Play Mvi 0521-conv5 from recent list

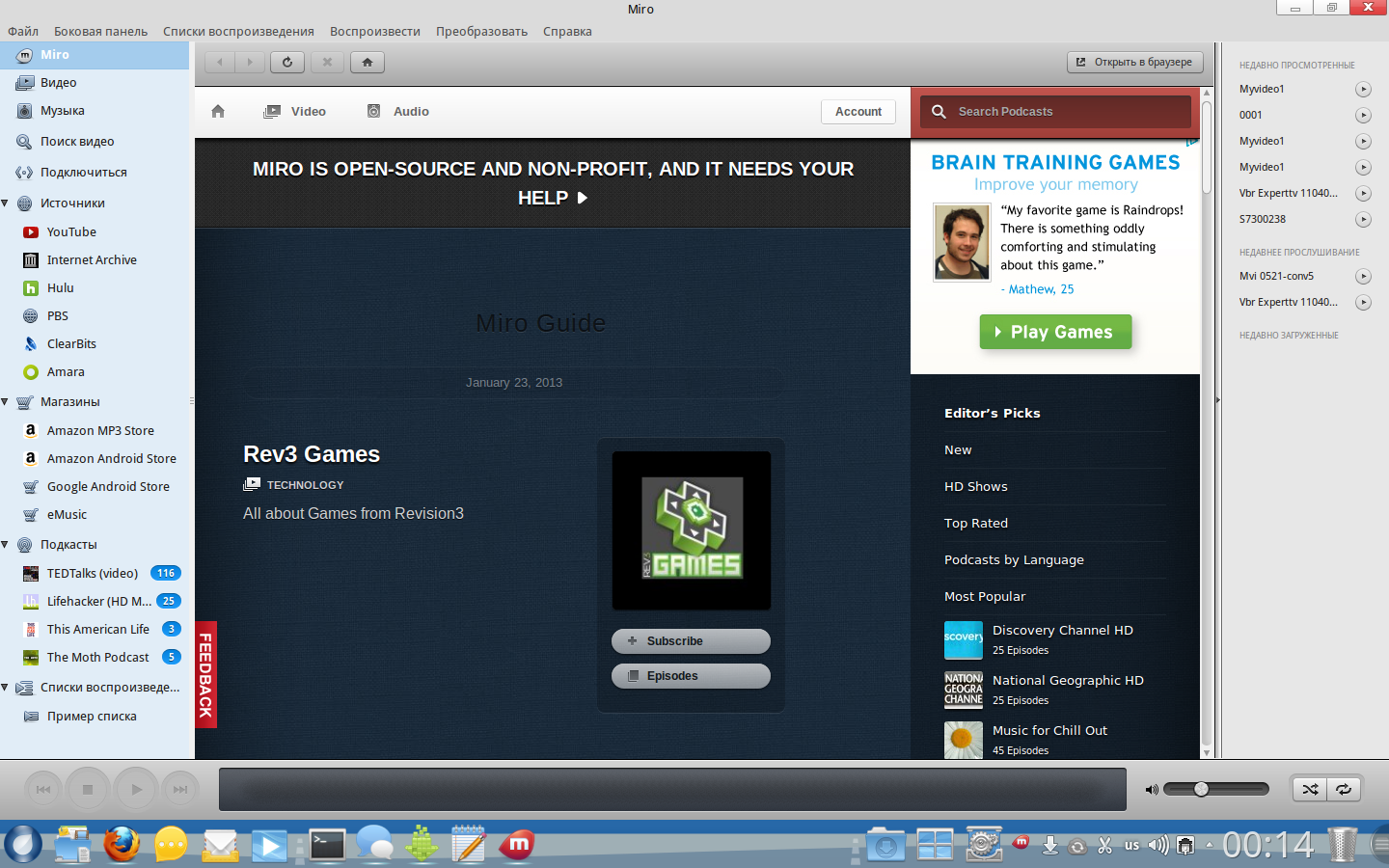tap(1363, 277)
